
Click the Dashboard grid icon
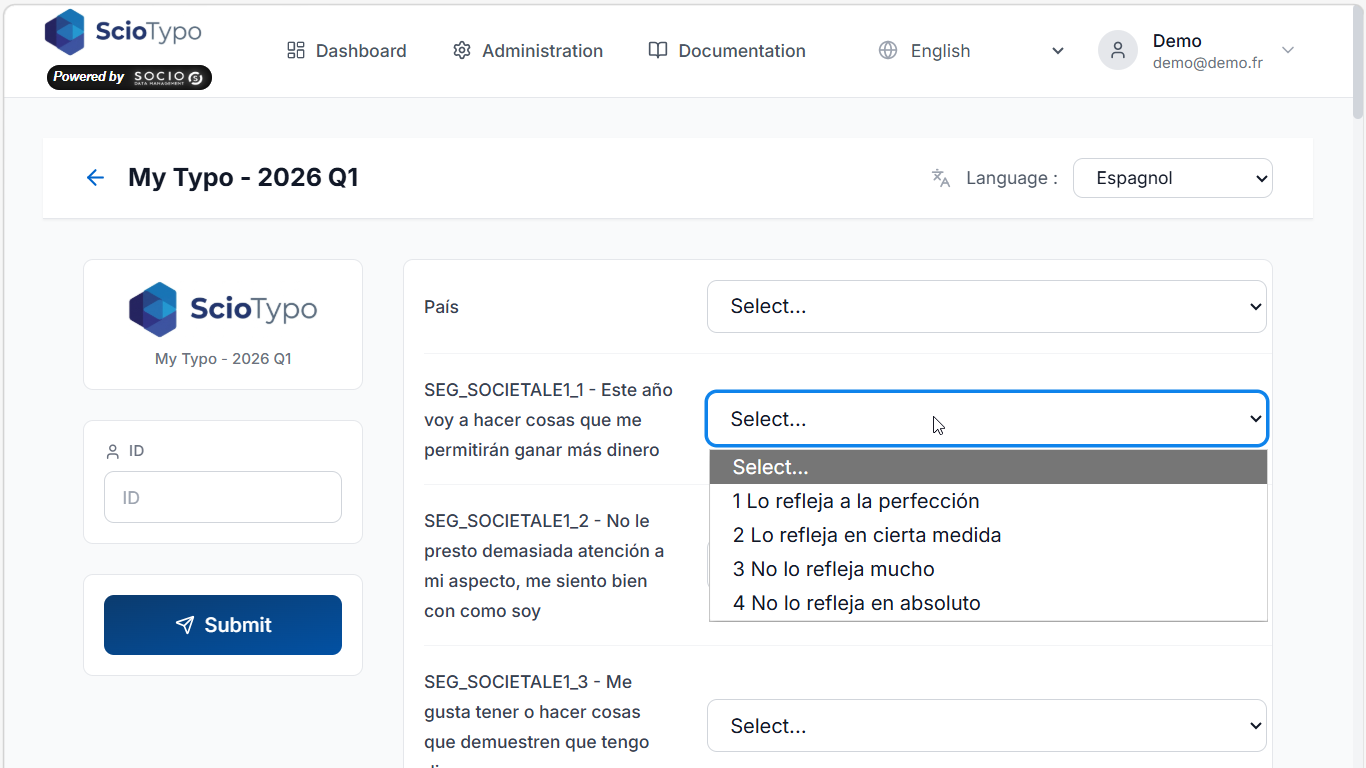coord(295,50)
